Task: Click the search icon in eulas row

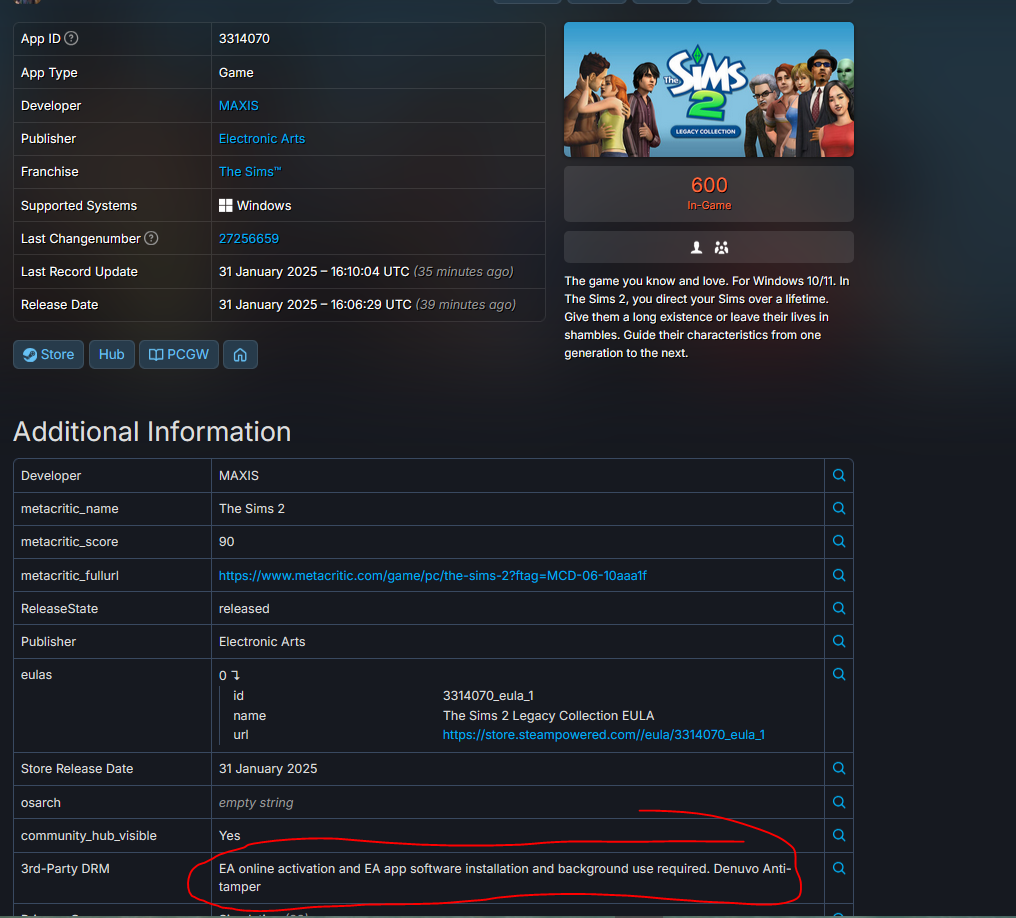Action: click(x=839, y=674)
